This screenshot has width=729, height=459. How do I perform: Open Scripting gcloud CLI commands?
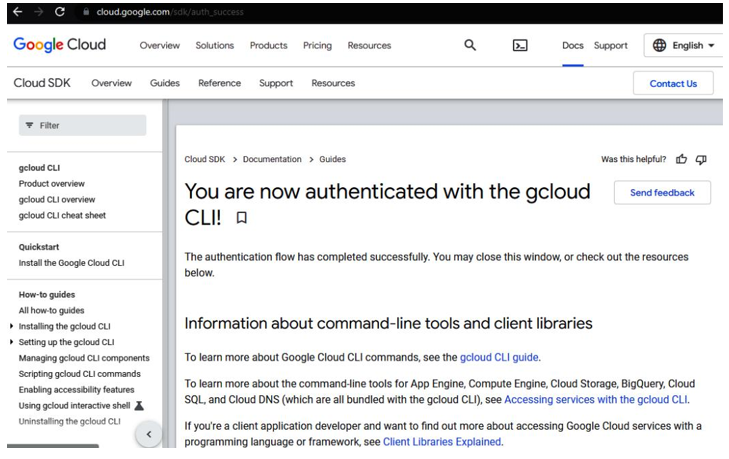pos(79,374)
